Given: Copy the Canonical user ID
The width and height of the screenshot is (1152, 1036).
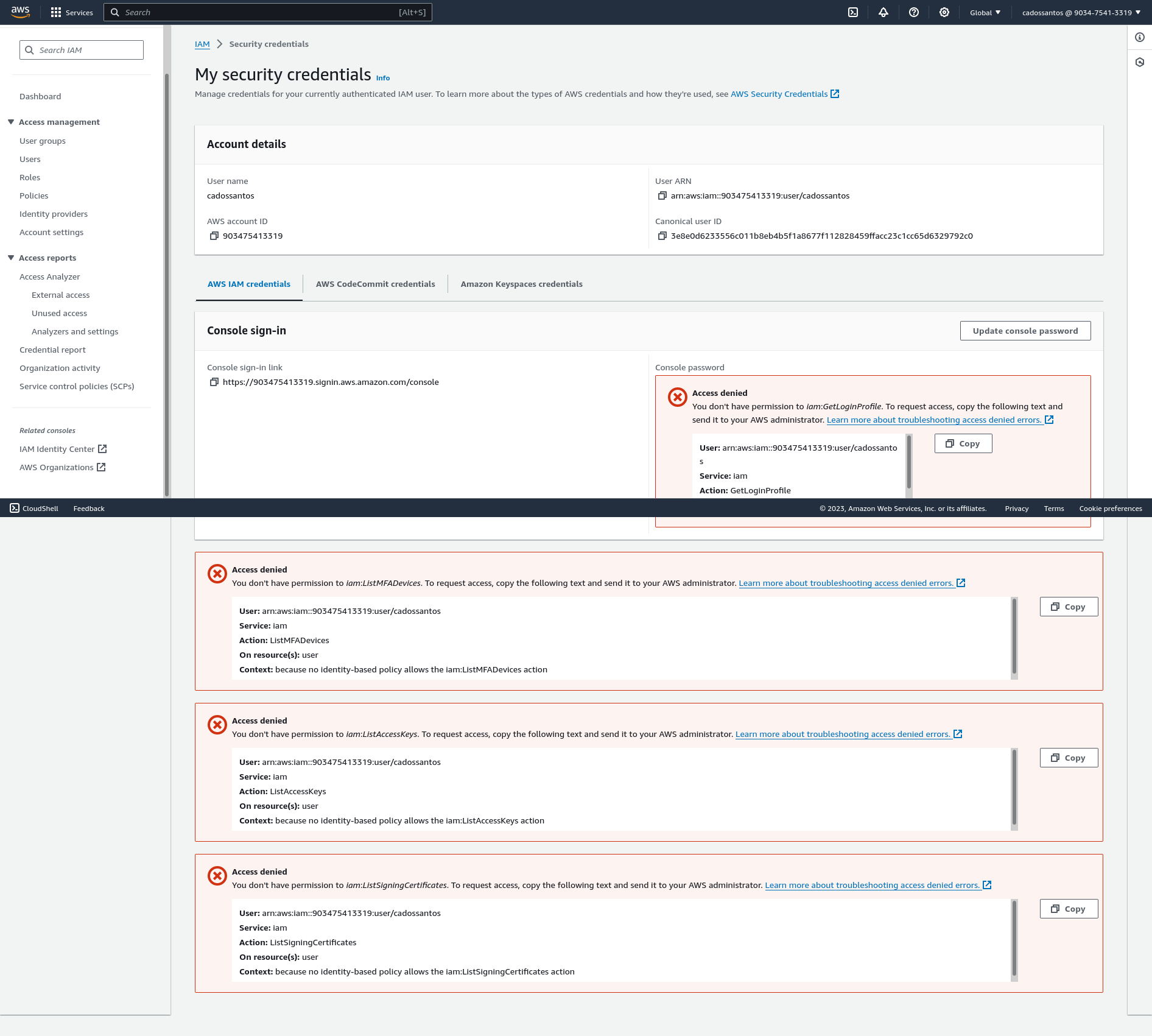Looking at the screenshot, I should tap(662, 236).
